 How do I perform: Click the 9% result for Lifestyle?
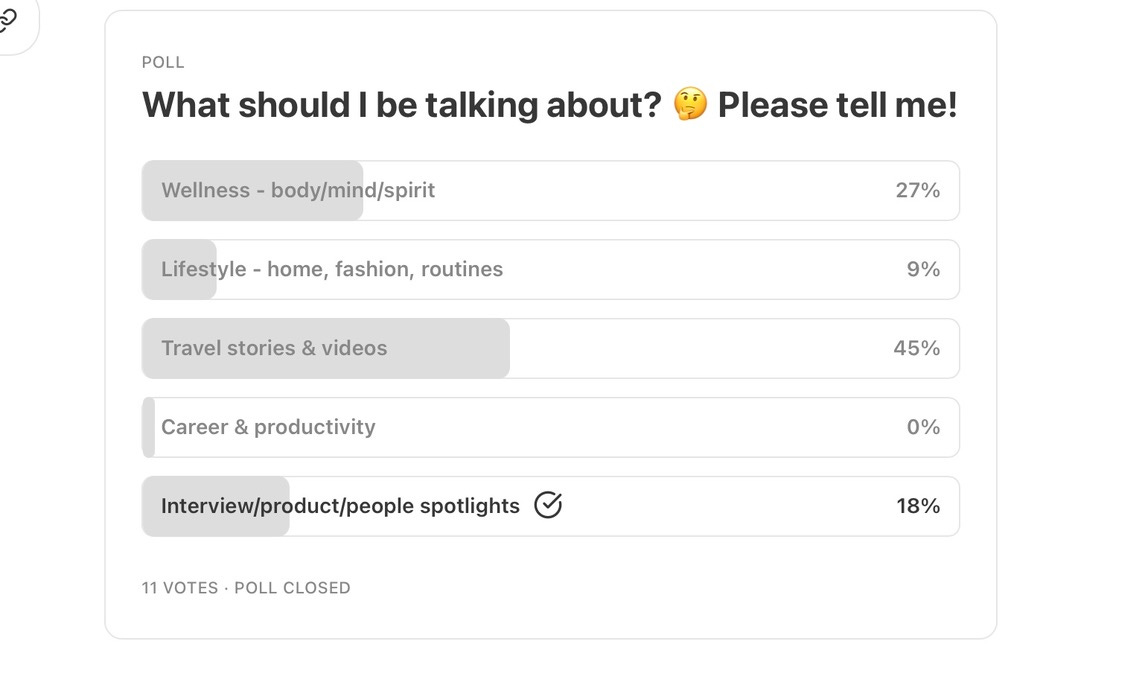pyautogui.click(x=923, y=269)
